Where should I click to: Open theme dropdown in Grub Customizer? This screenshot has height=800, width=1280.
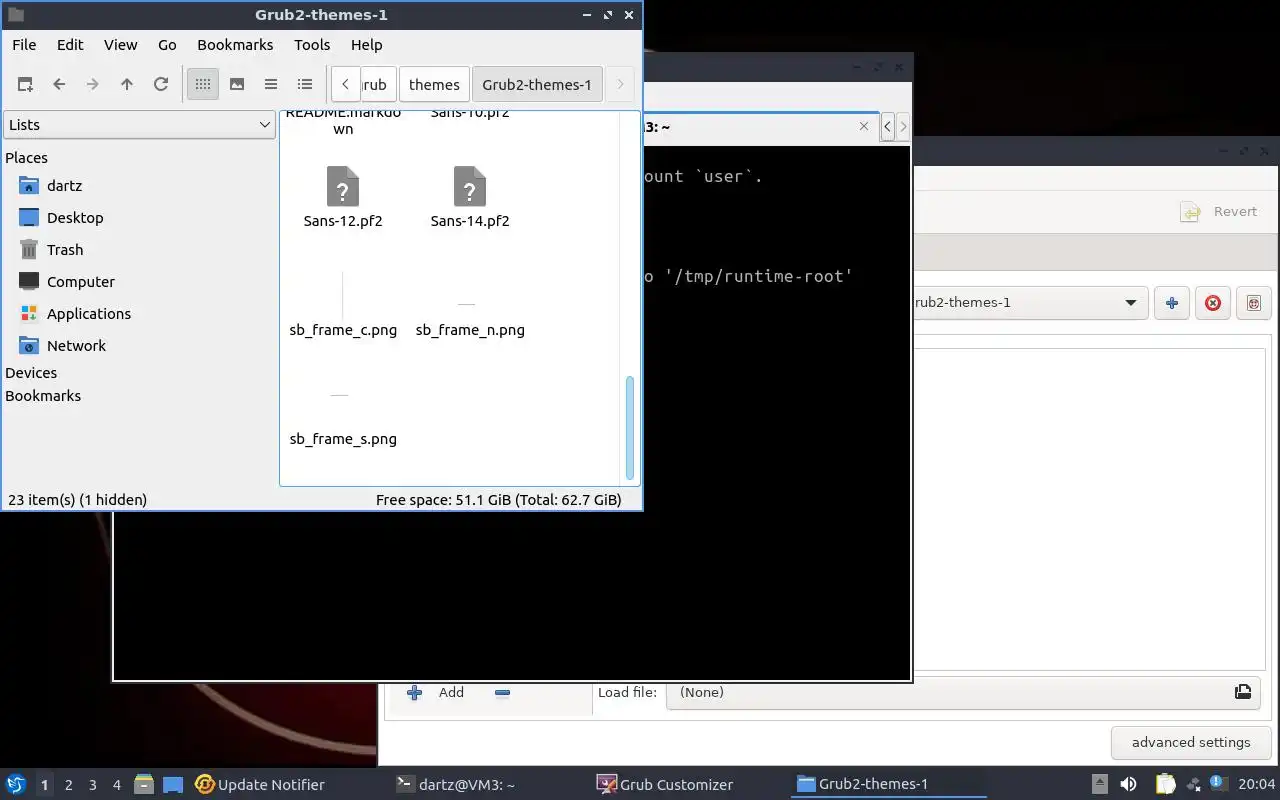coord(1029,303)
